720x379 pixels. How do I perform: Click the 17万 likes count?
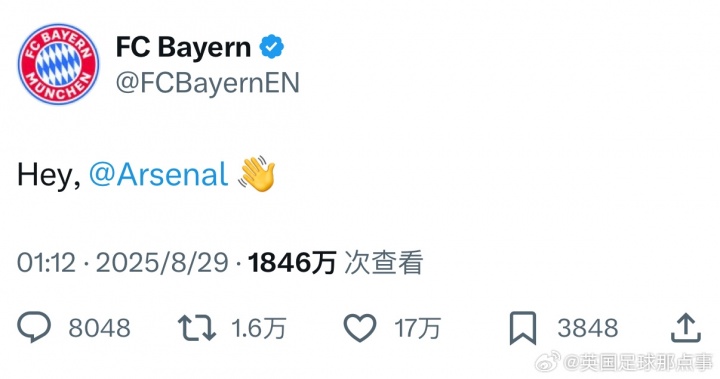tap(417, 328)
